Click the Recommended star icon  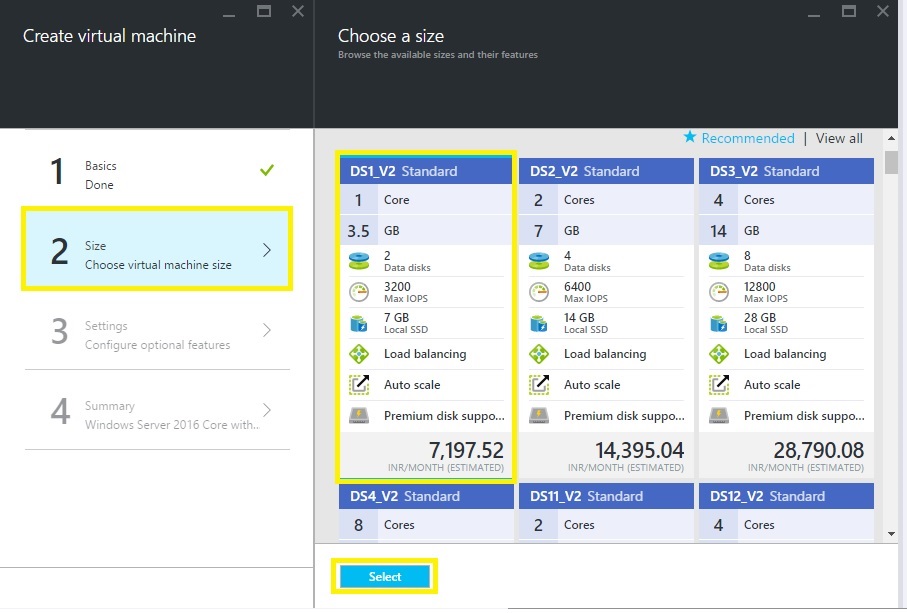(690, 137)
